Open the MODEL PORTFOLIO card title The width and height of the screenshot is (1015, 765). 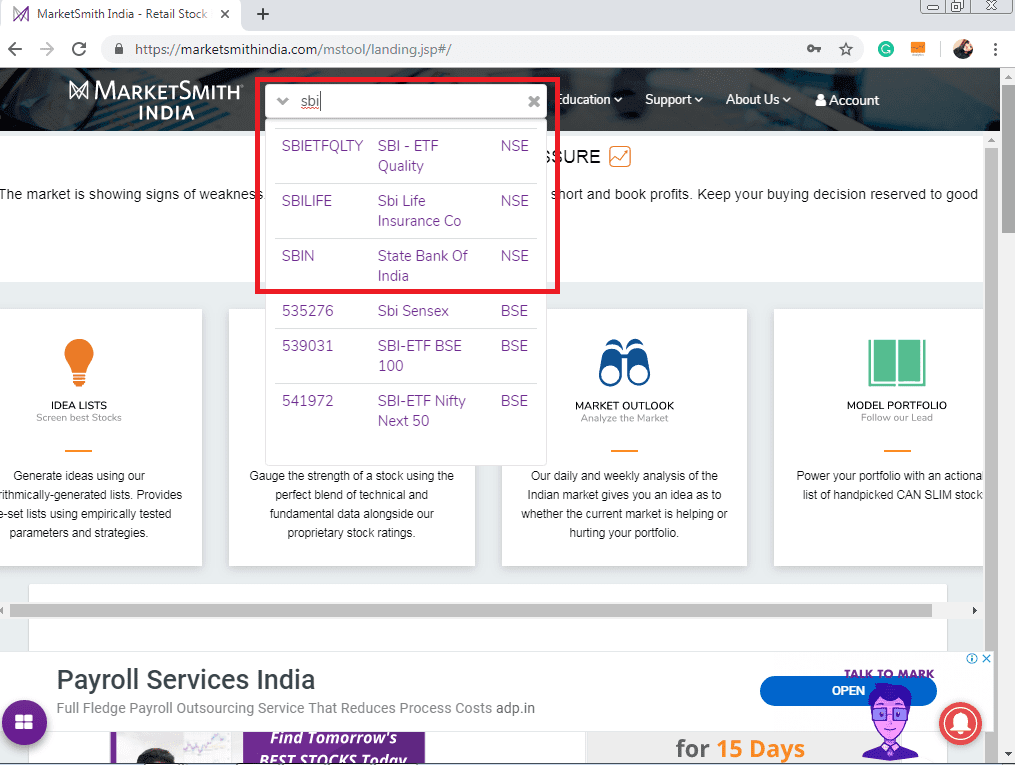coord(897,405)
